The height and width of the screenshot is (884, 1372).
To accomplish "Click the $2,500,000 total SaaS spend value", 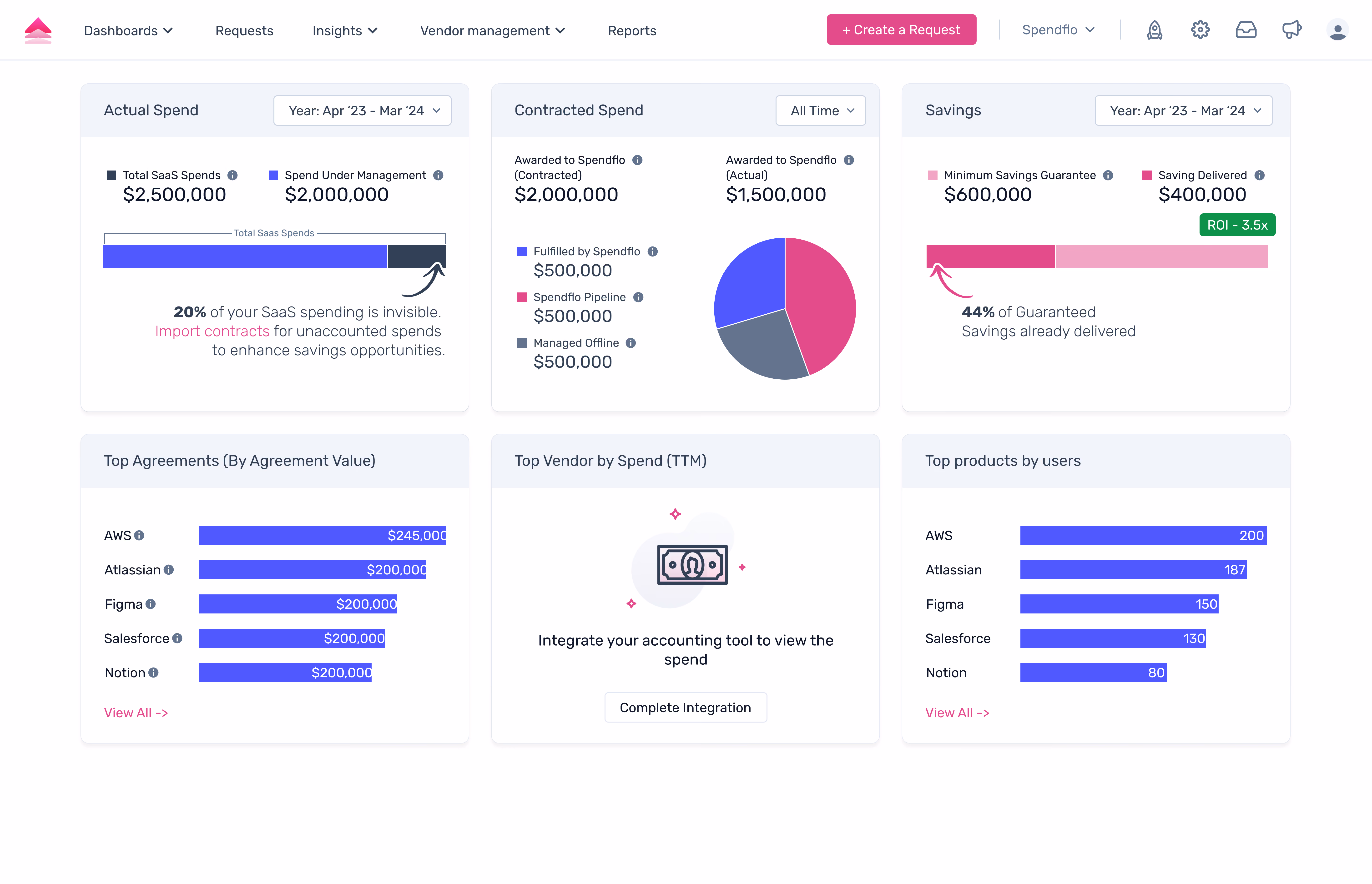I will (x=175, y=195).
